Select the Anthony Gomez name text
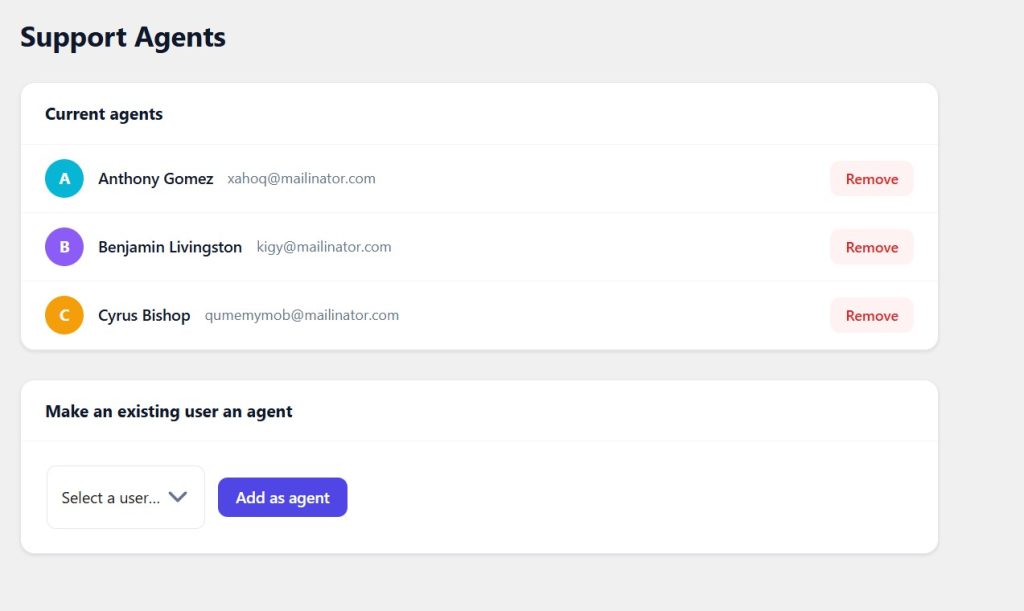This screenshot has height=611, width=1024. [155, 179]
